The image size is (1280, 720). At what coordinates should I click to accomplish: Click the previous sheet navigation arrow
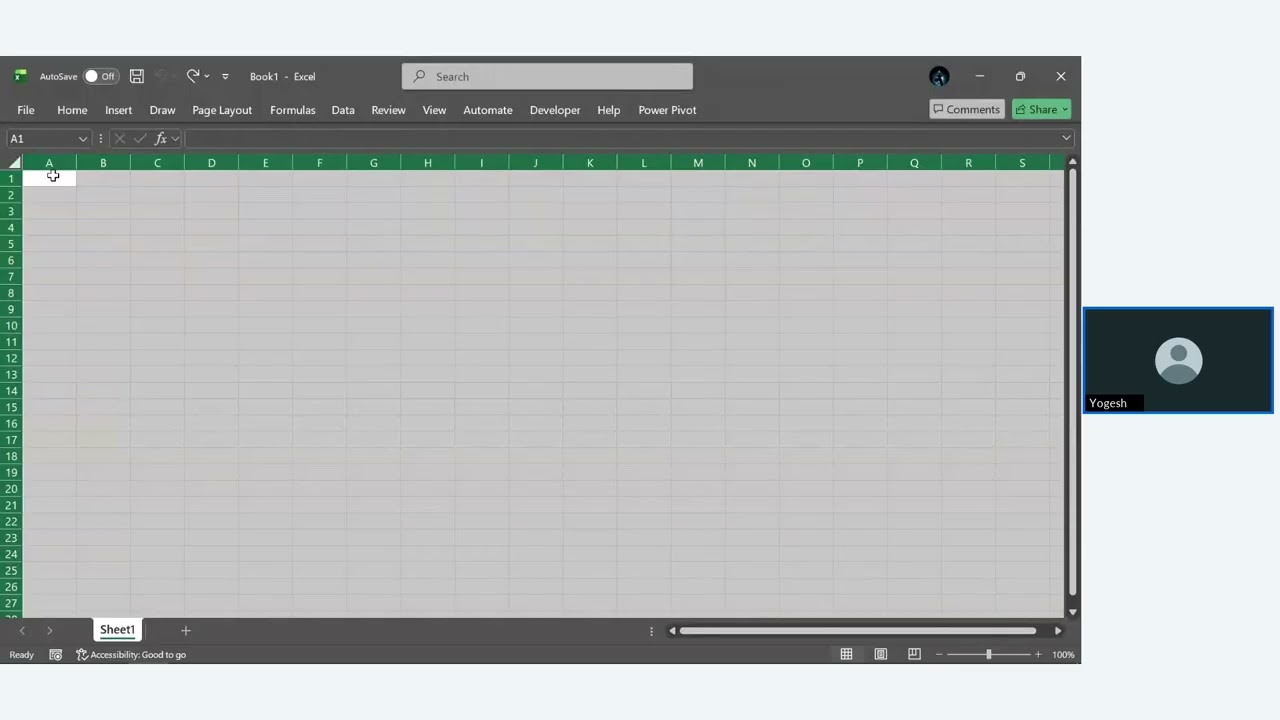coord(22,631)
